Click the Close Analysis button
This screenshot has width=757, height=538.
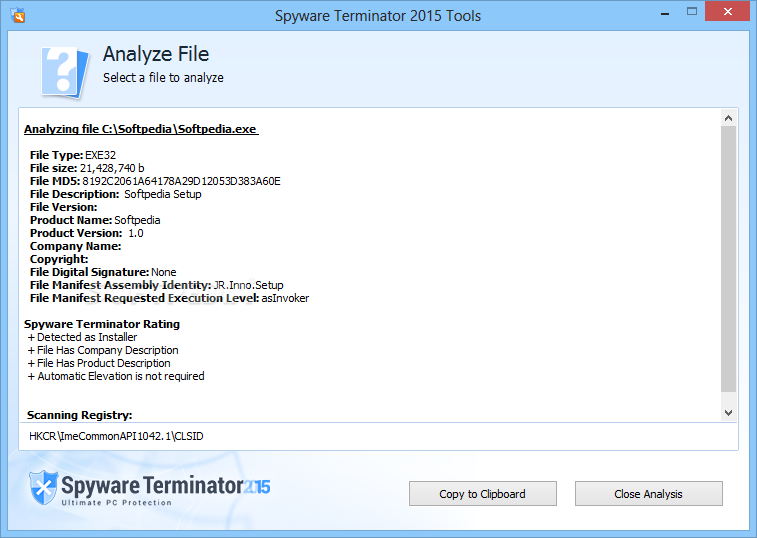point(648,494)
